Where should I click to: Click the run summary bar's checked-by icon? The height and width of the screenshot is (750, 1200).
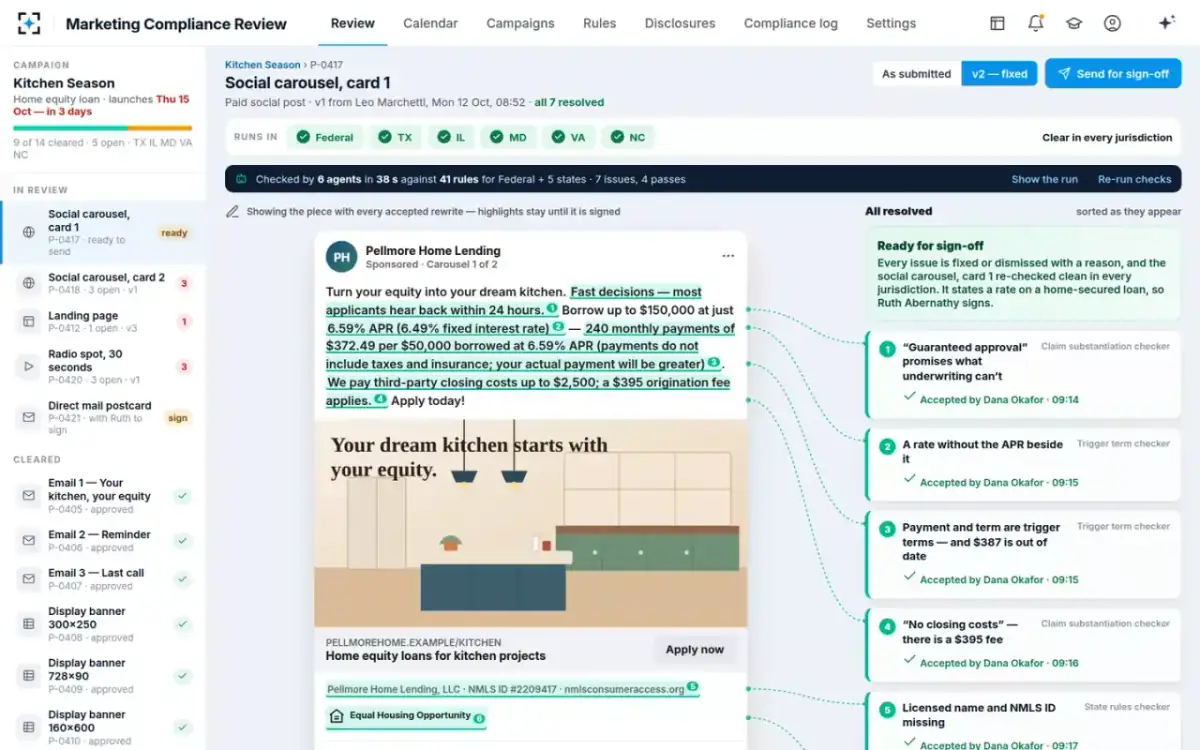[x=241, y=179]
